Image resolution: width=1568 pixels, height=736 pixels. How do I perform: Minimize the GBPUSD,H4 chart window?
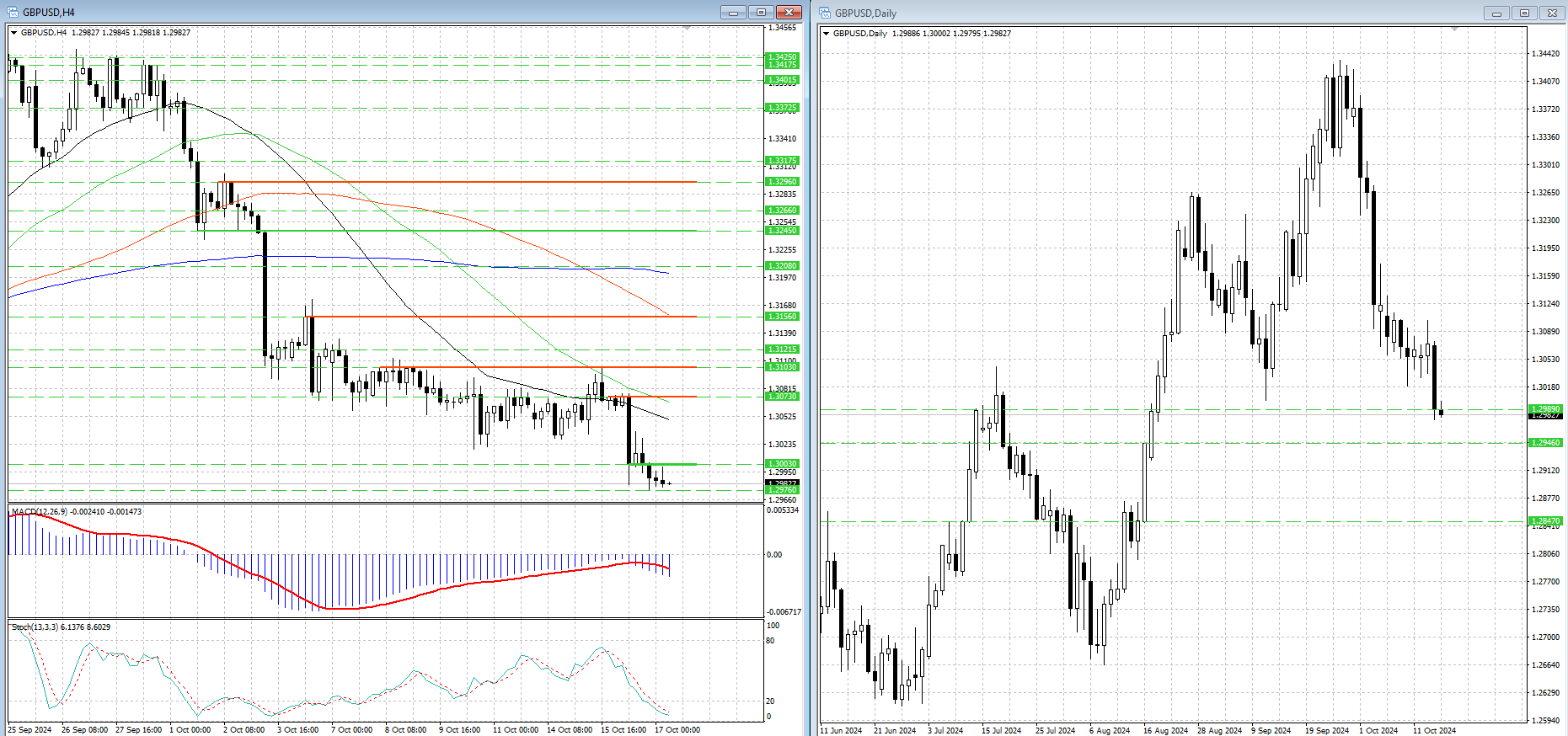point(733,12)
